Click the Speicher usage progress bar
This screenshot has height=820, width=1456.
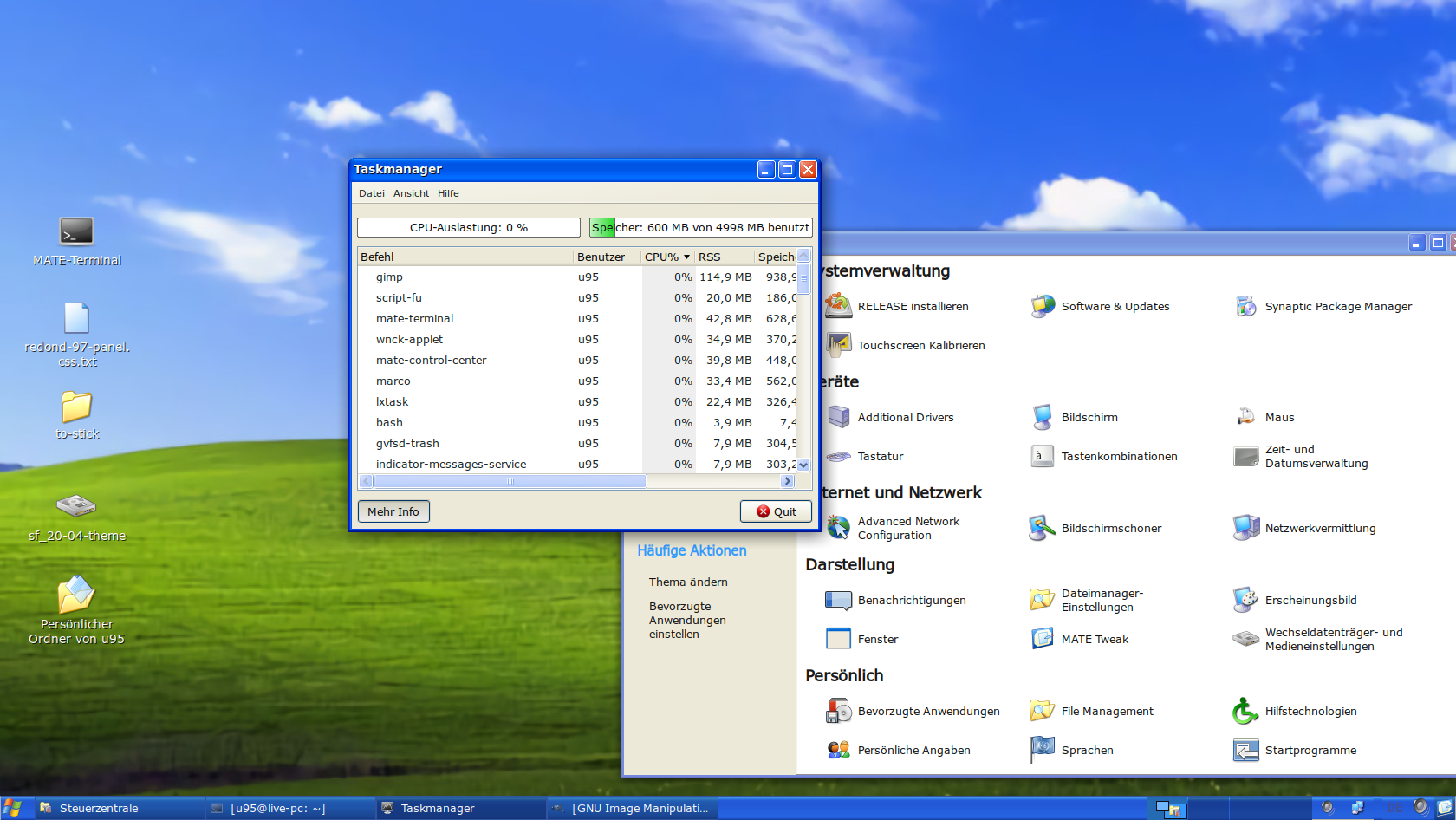(x=701, y=227)
